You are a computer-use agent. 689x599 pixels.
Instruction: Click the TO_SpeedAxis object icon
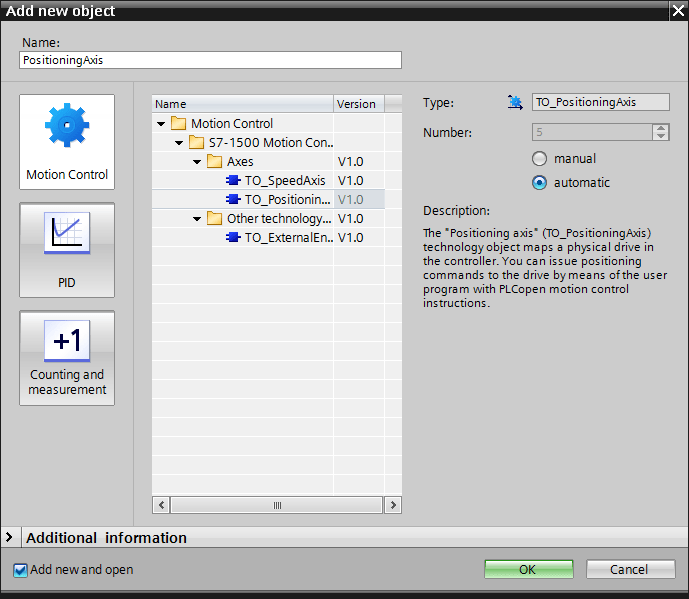pos(233,181)
